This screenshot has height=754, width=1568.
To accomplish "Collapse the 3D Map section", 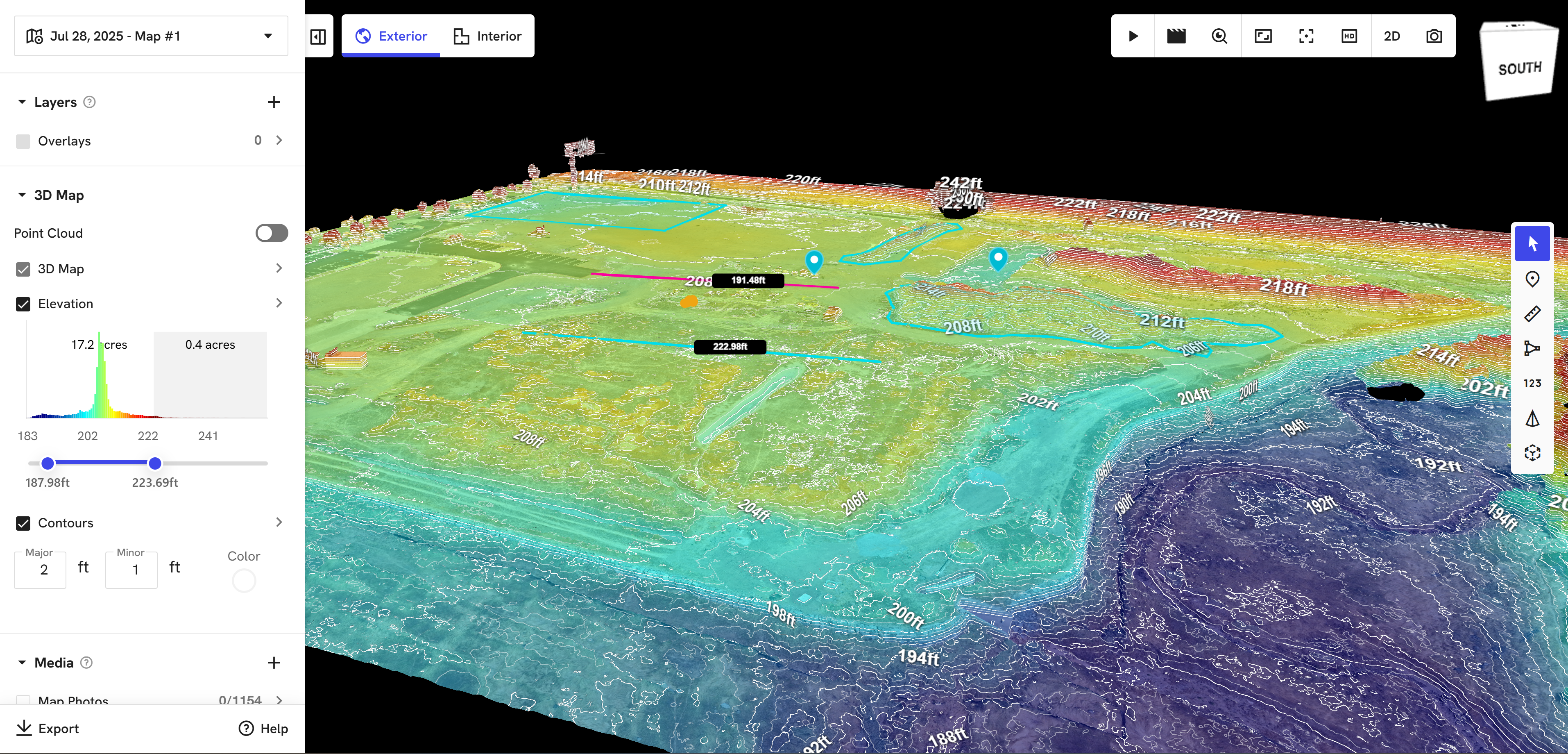I will tap(22, 195).
